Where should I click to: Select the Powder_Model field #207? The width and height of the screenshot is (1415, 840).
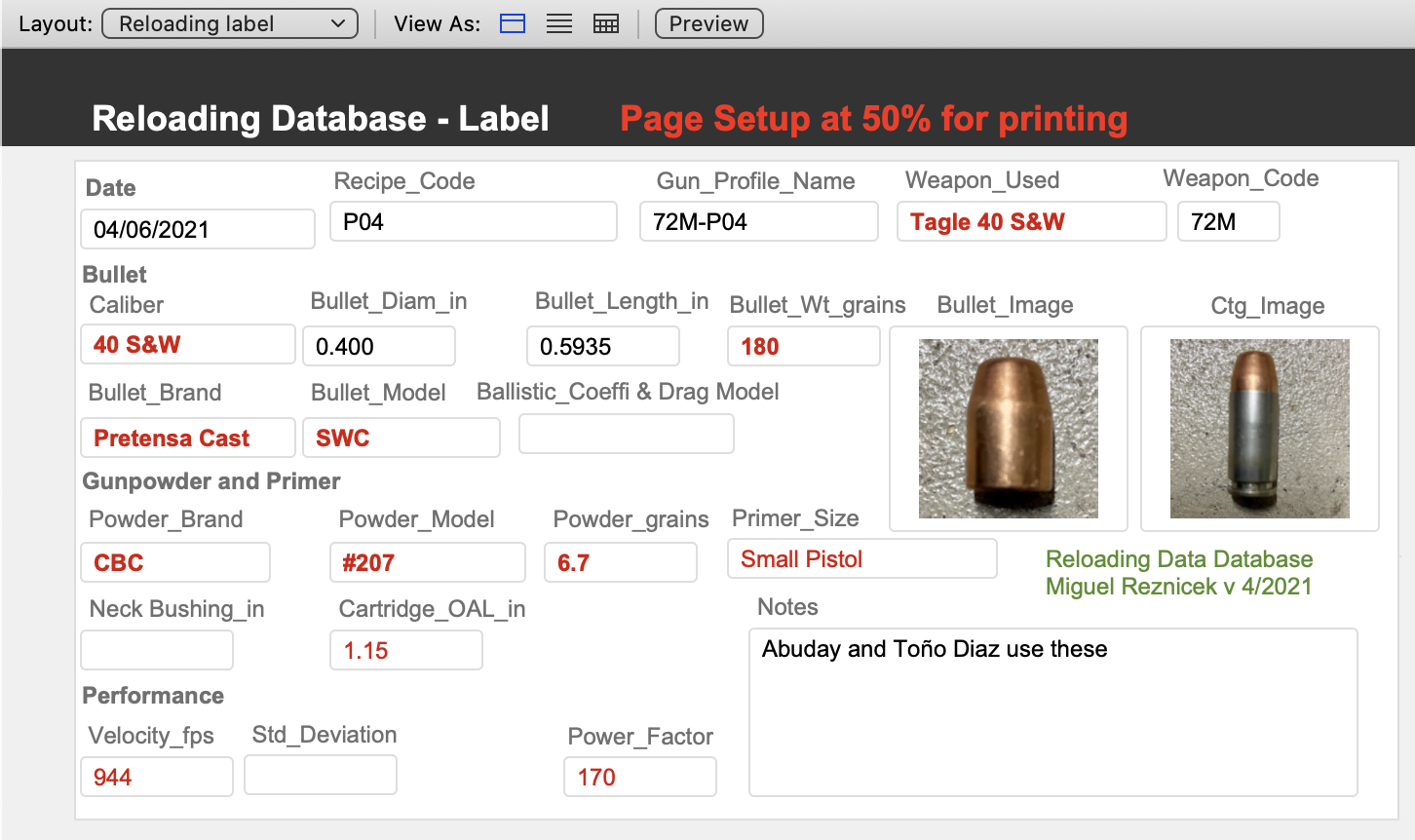click(x=428, y=562)
